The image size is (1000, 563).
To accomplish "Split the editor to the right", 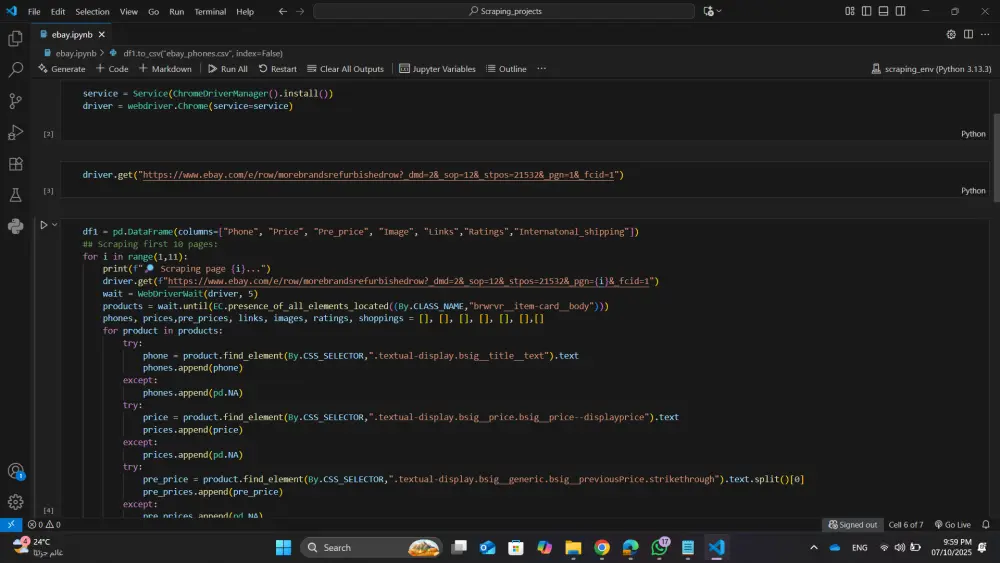I will pos(968,34).
